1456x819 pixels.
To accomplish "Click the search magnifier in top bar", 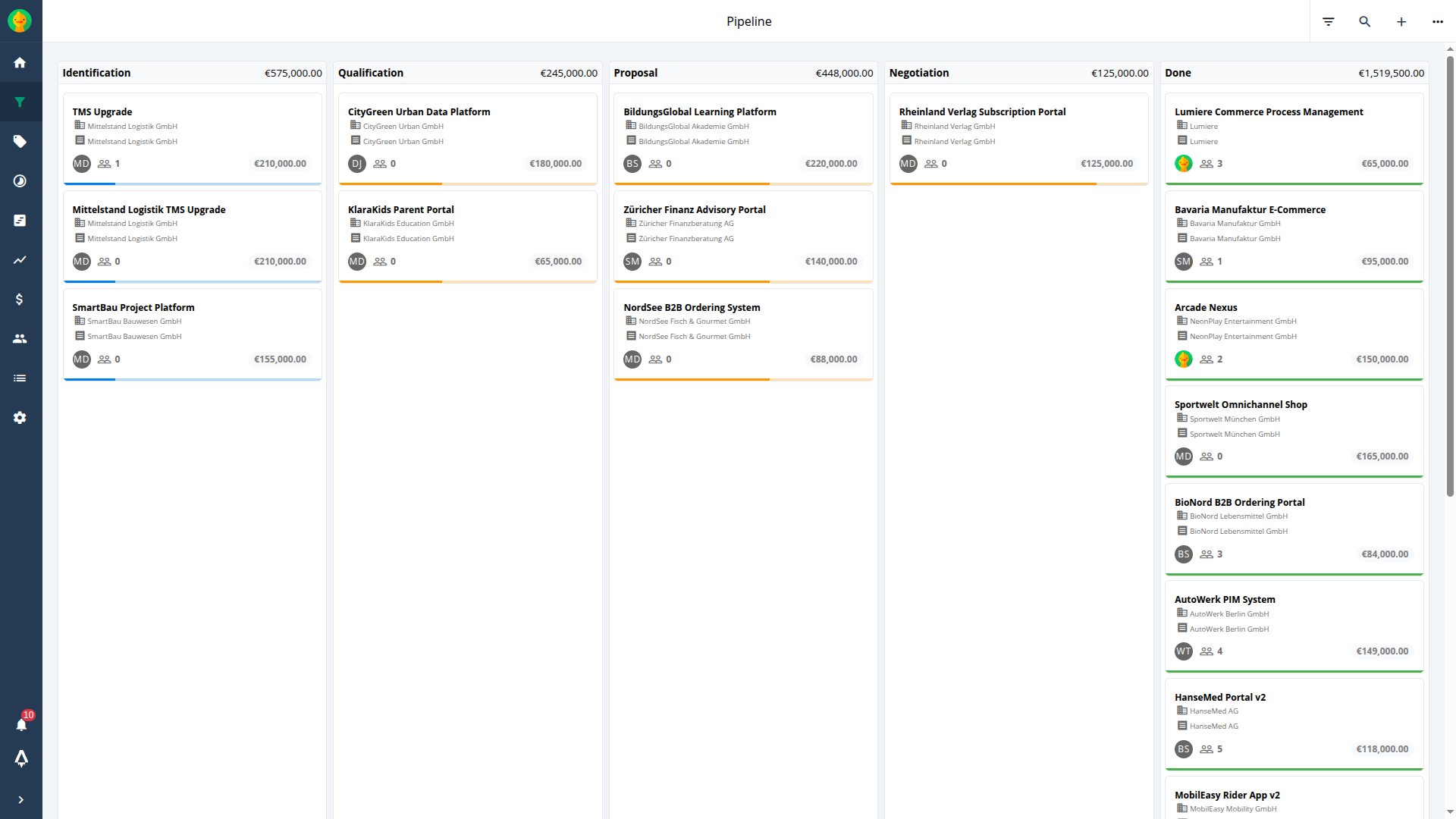I will click(x=1364, y=22).
